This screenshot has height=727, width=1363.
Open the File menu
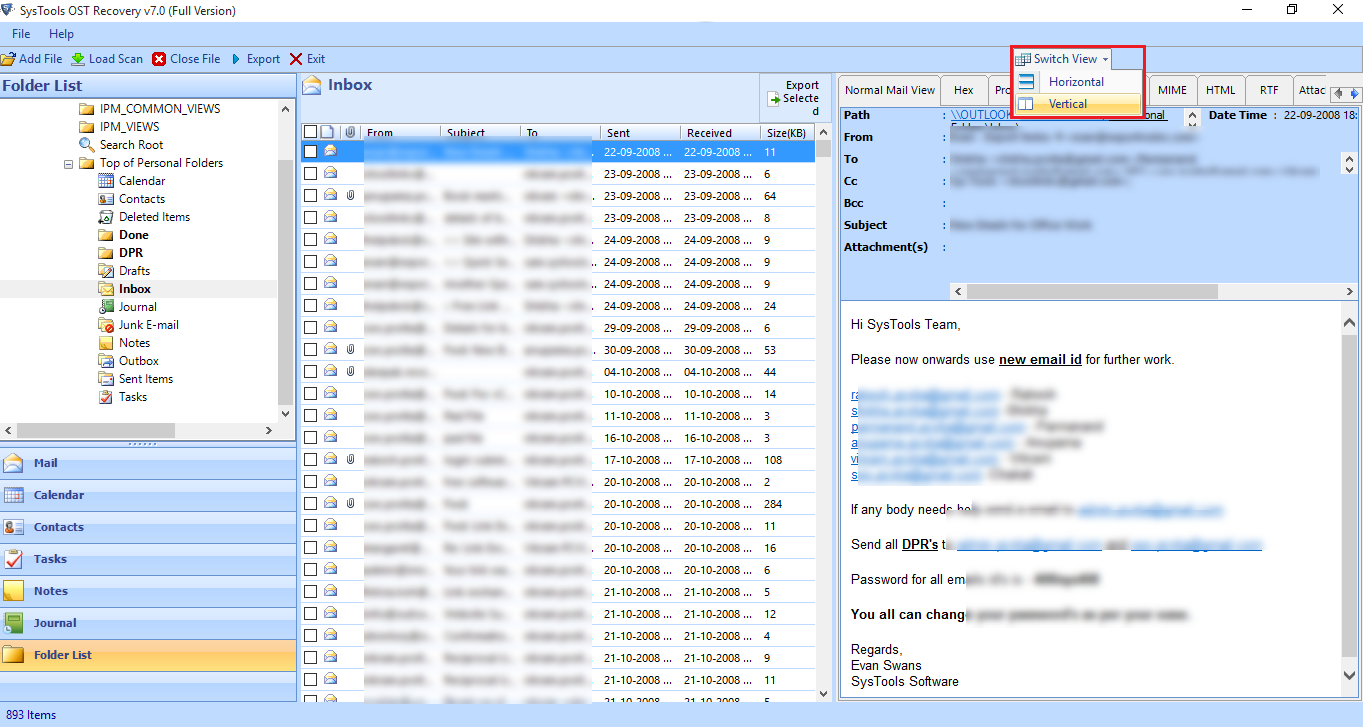(21, 34)
